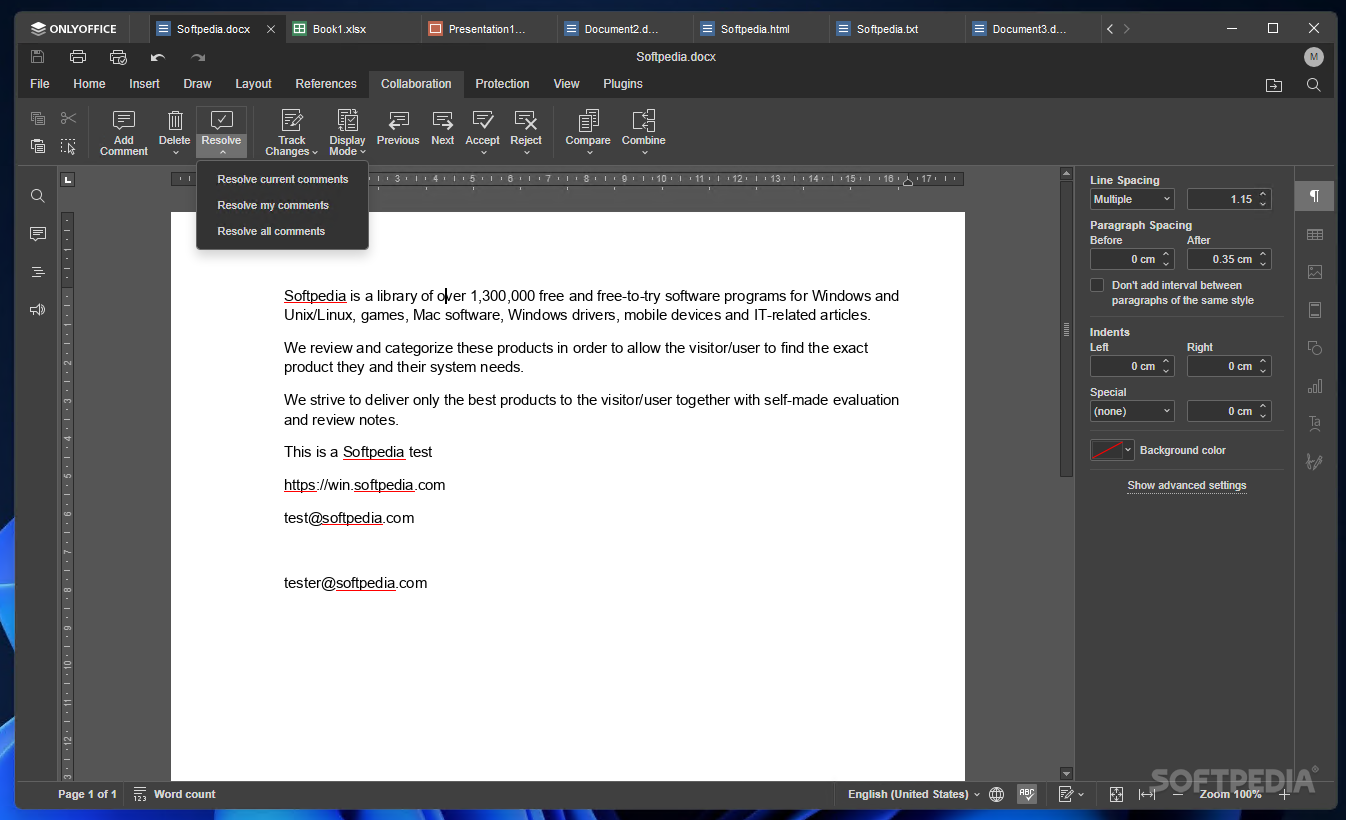Click the Copy icon

[x=38, y=118]
